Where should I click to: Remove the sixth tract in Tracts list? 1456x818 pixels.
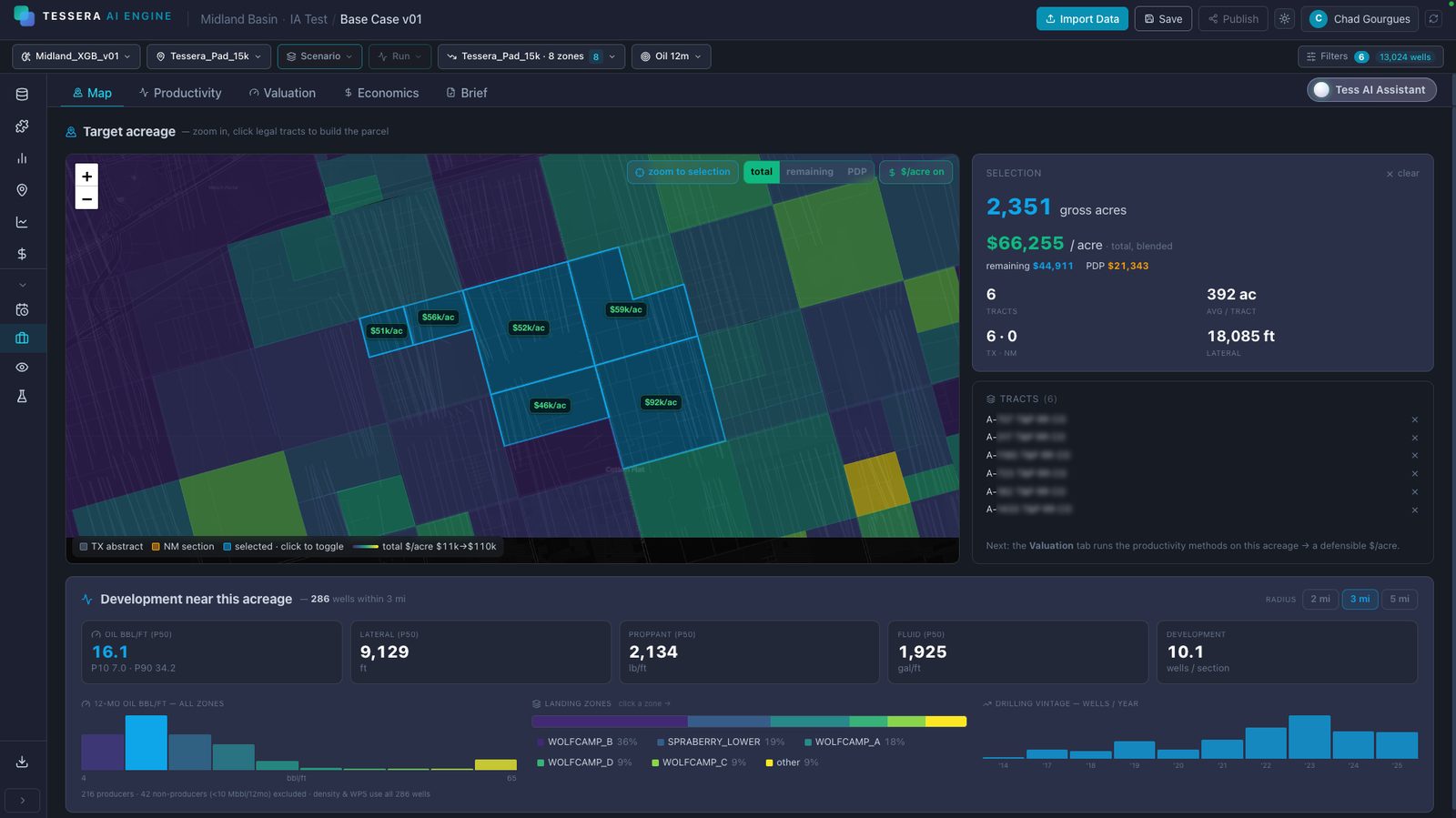(x=1414, y=510)
